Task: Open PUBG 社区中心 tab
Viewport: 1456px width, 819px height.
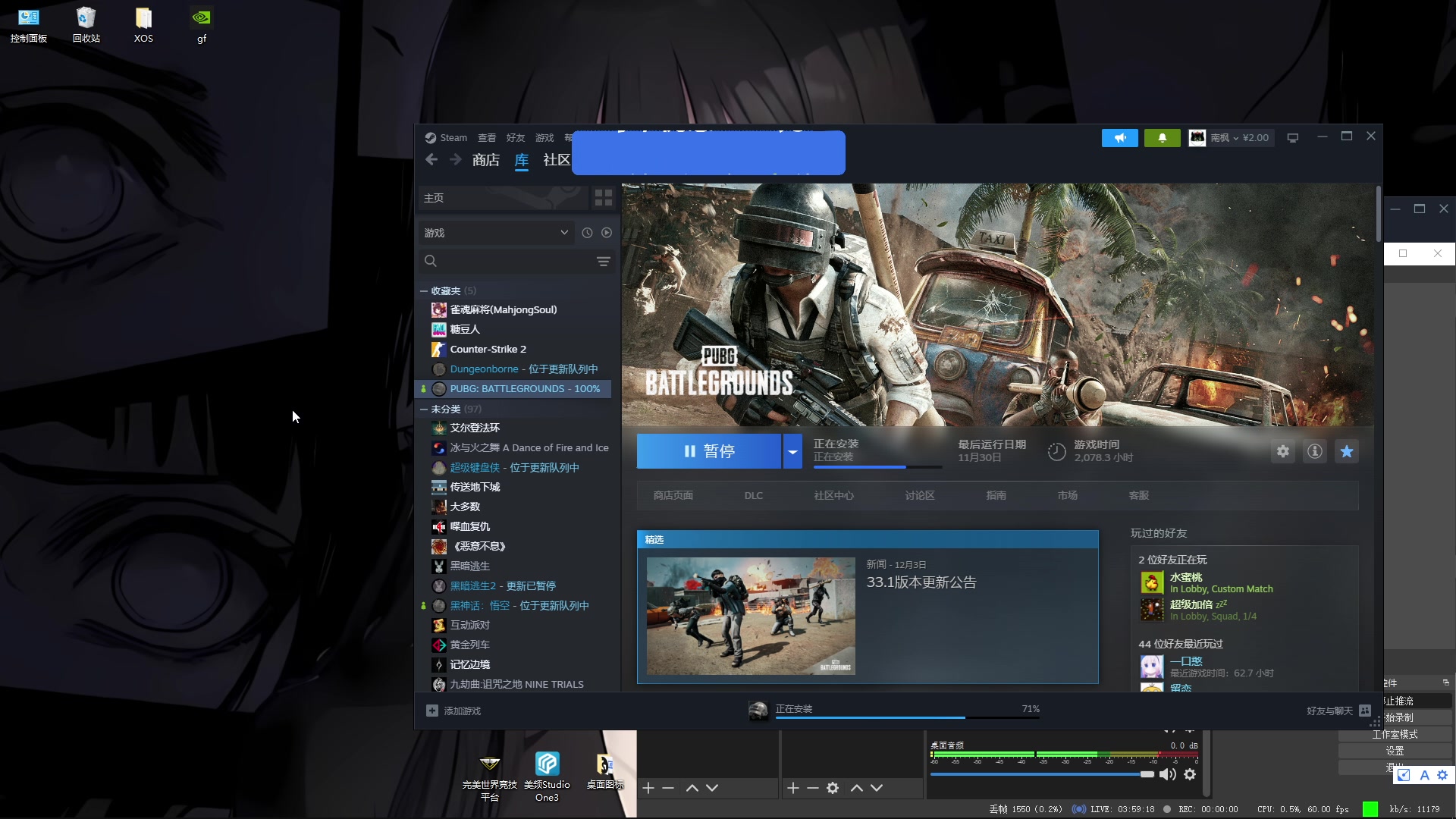Action: point(834,496)
